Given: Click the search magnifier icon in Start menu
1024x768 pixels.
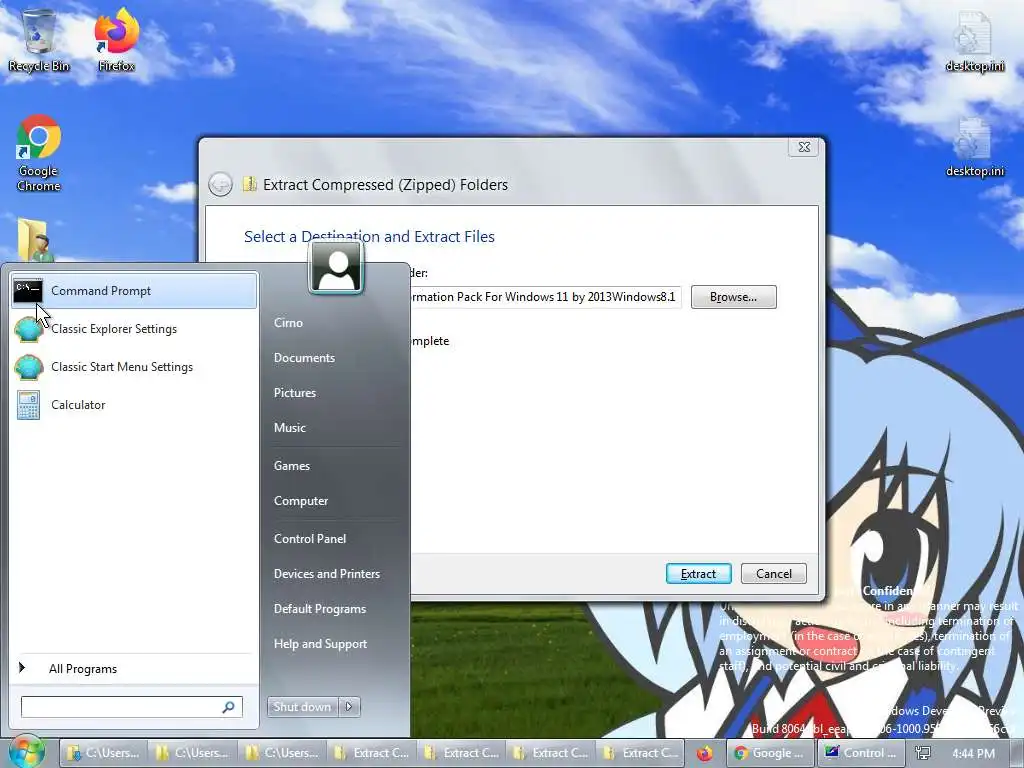Looking at the screenshot, I should [229, 707].
